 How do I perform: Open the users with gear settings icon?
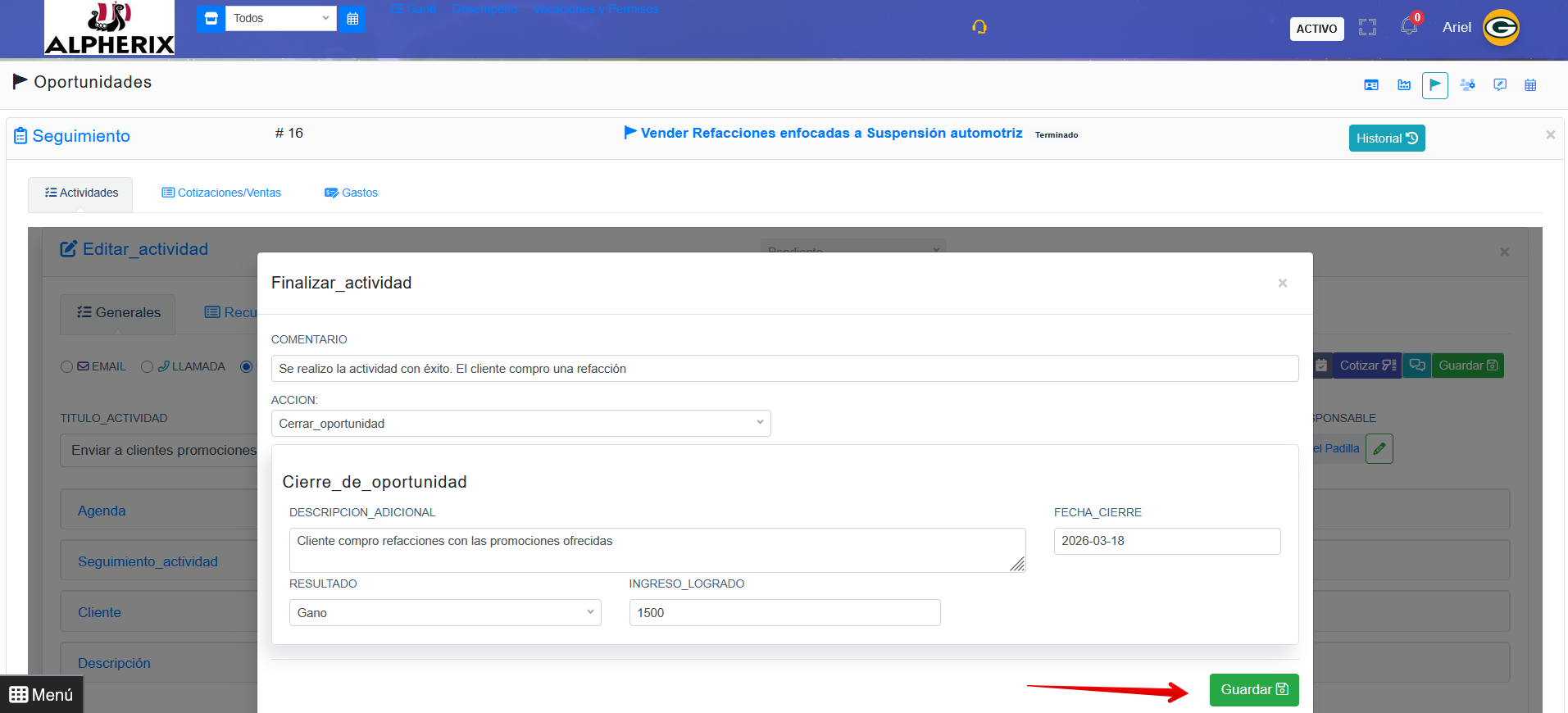pos(1467,85)
